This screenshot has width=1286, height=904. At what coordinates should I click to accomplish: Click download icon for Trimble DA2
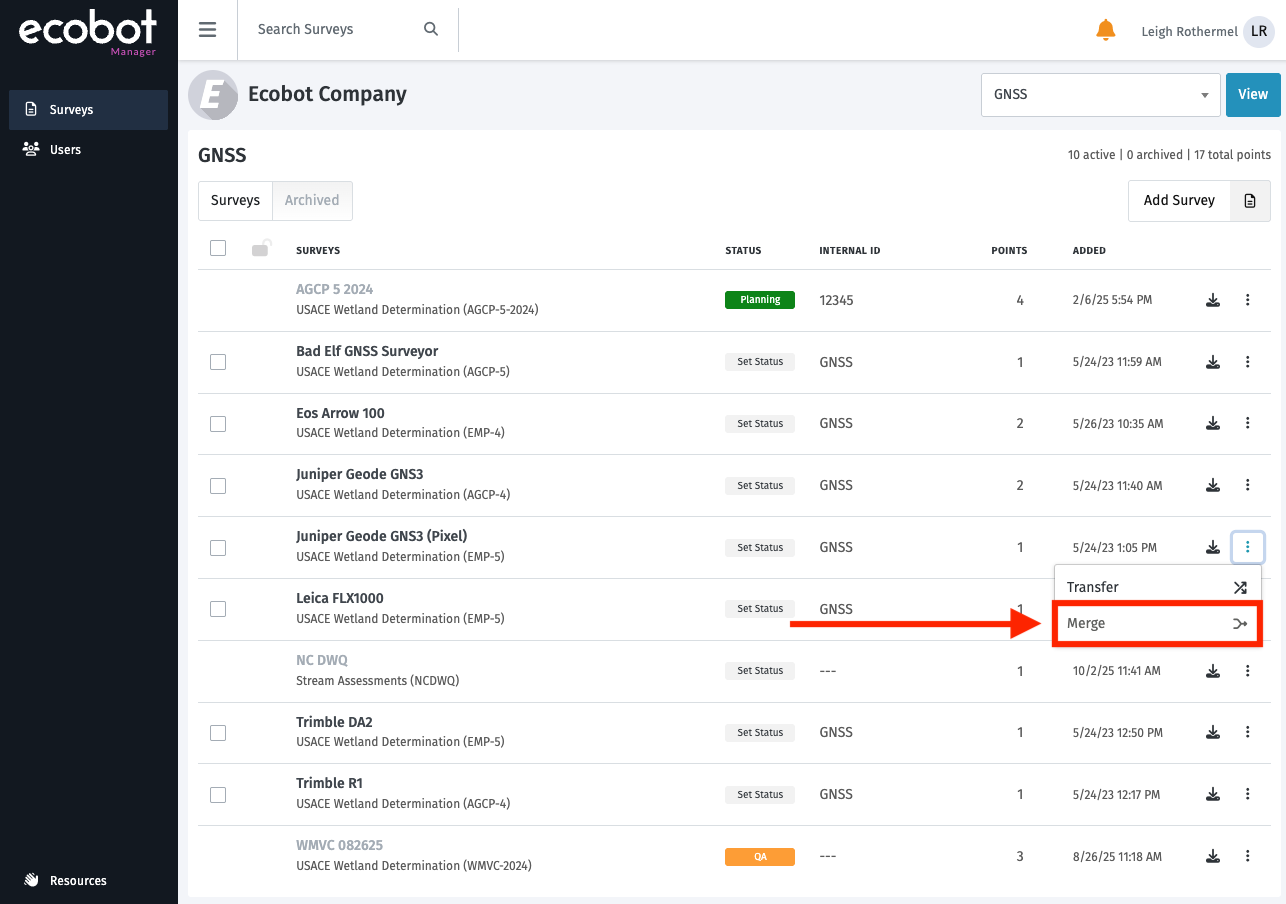(1212, 733)
